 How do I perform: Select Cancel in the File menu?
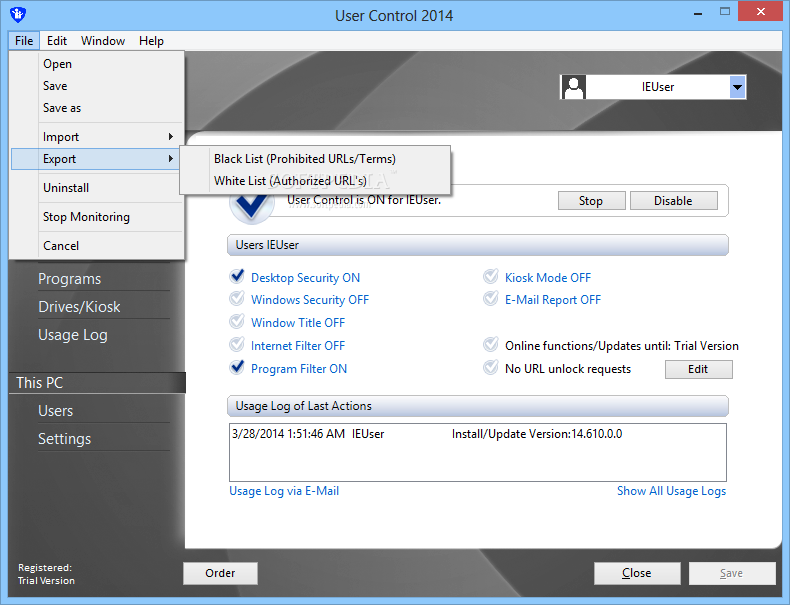(x=97, y=246)
